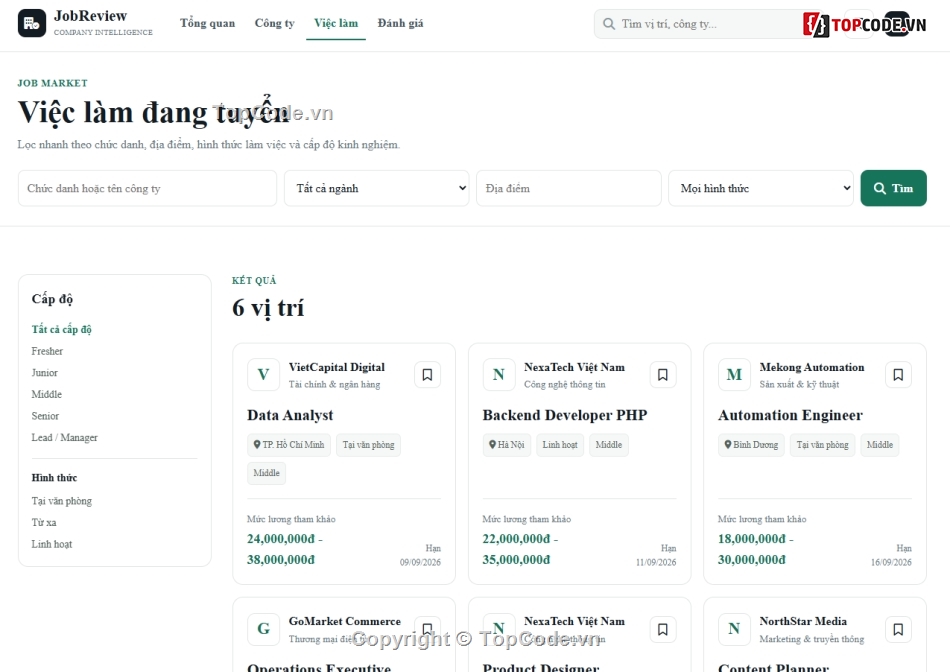Bookmark the VietCapital Digital Data Analyst job
This screenshot has height=672, width=950.
(x=427, y=374)
